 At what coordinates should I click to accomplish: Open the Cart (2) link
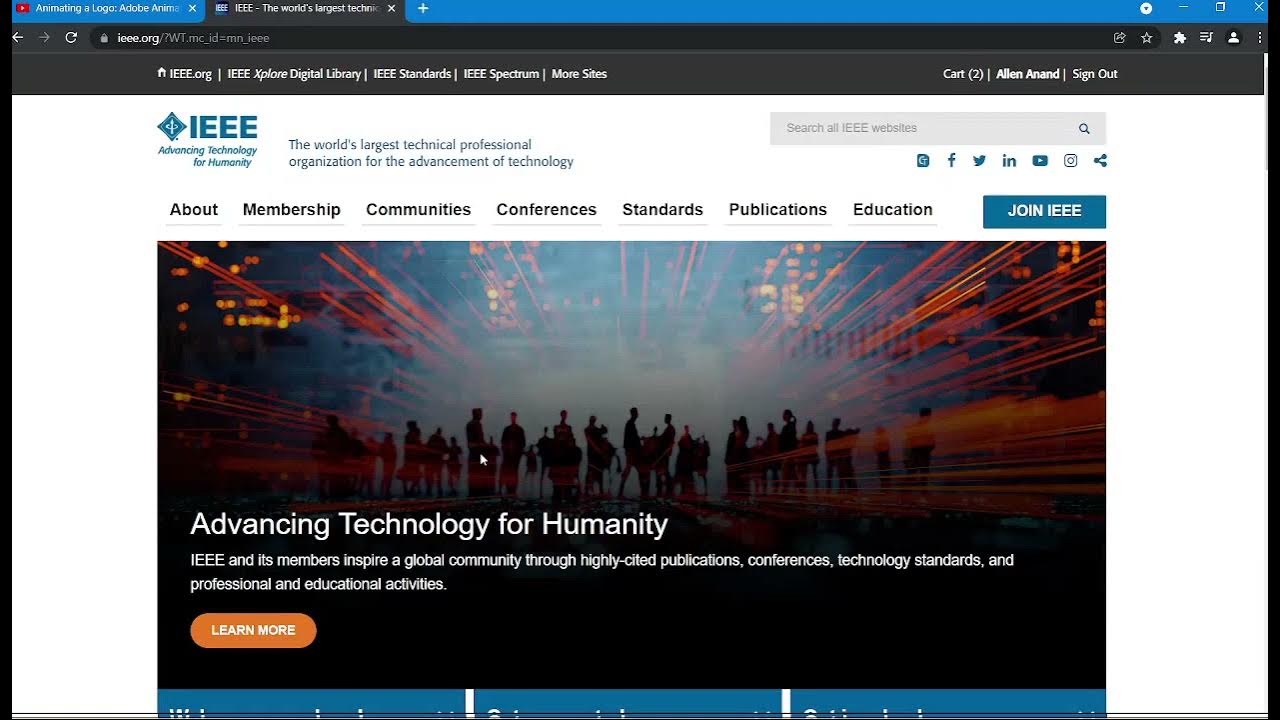[x=963, y=74]
